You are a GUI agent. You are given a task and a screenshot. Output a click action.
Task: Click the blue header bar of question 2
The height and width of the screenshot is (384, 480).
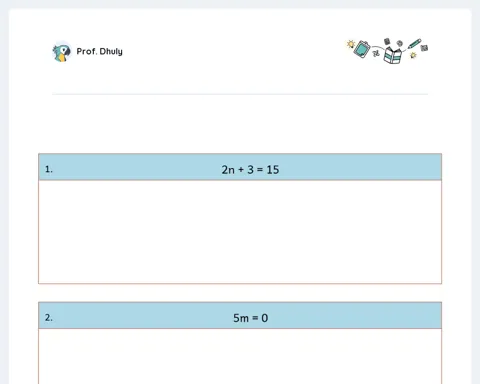(240, 315)
